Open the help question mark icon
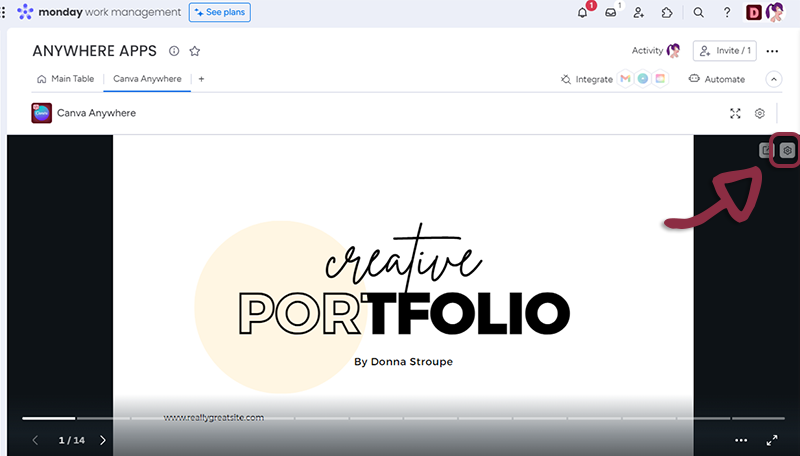This screenshot has width=800, height=456. (x=727, y=13)
